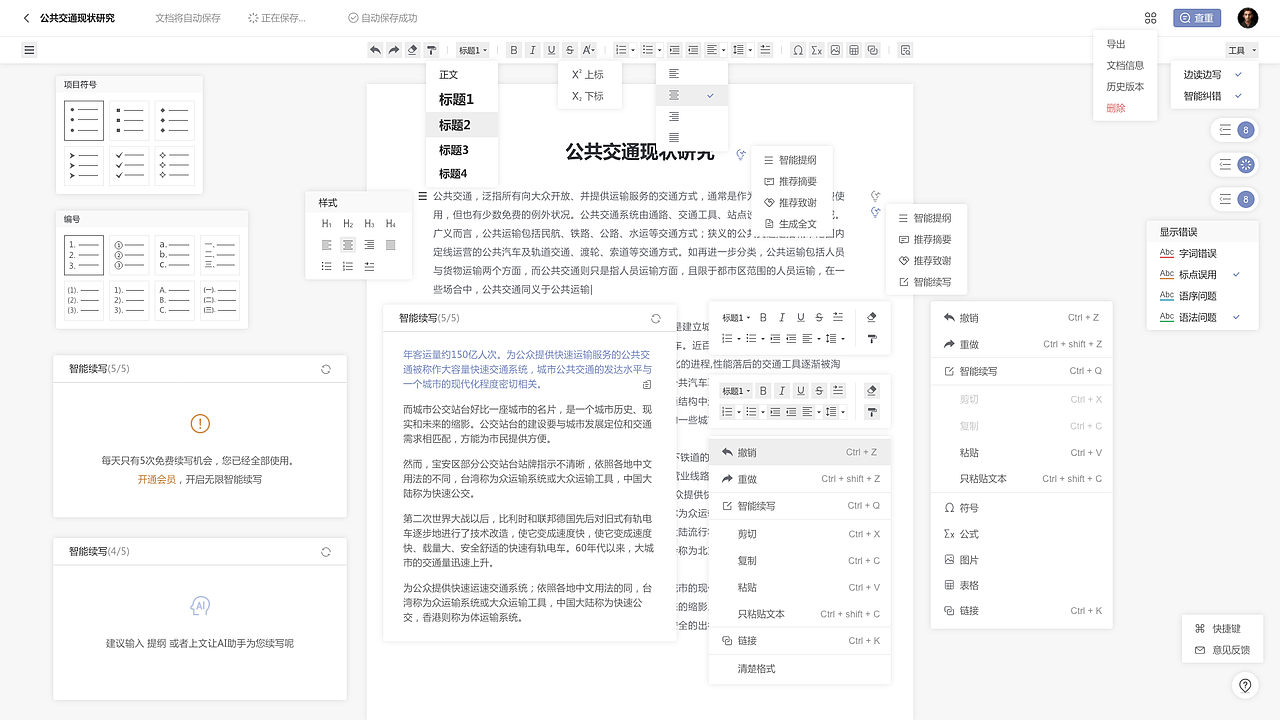Insert a special symbol via the Ω icon

(x=798, y=49)
